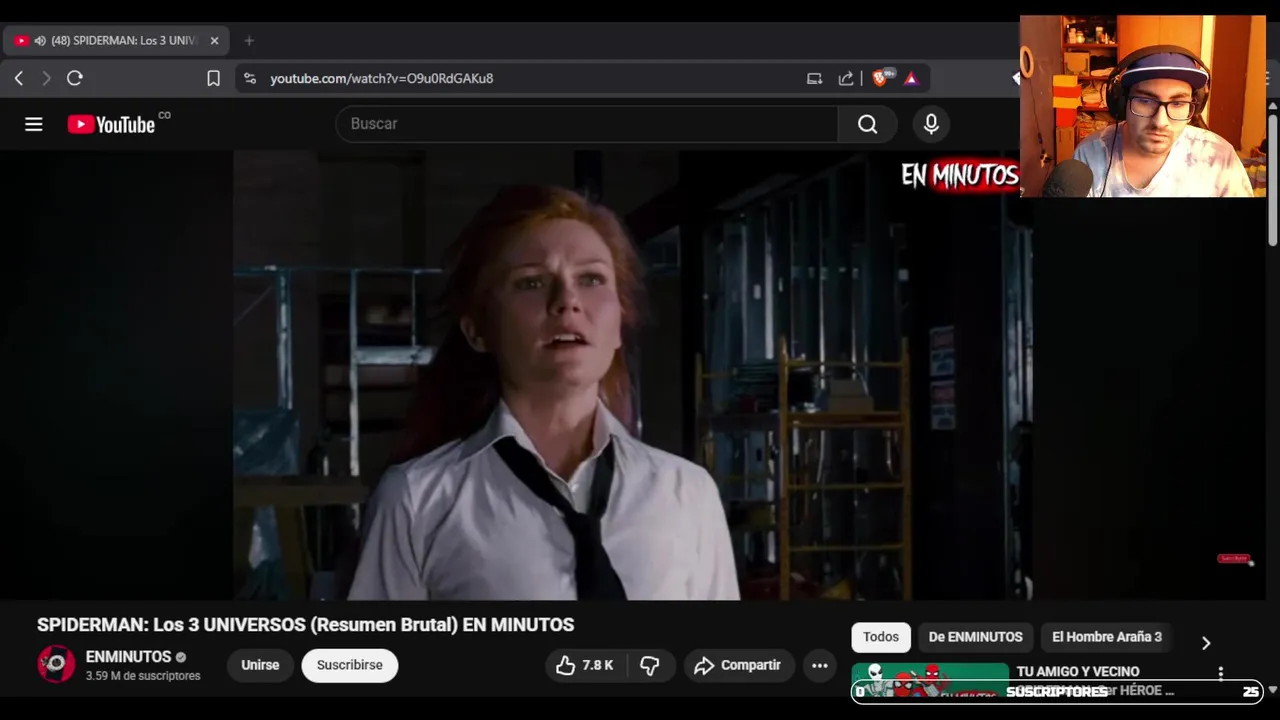Click the scroll down arrow at scrollbar bottom
This screenshot has height=720, width=1280.
(x=1272, y=690)
